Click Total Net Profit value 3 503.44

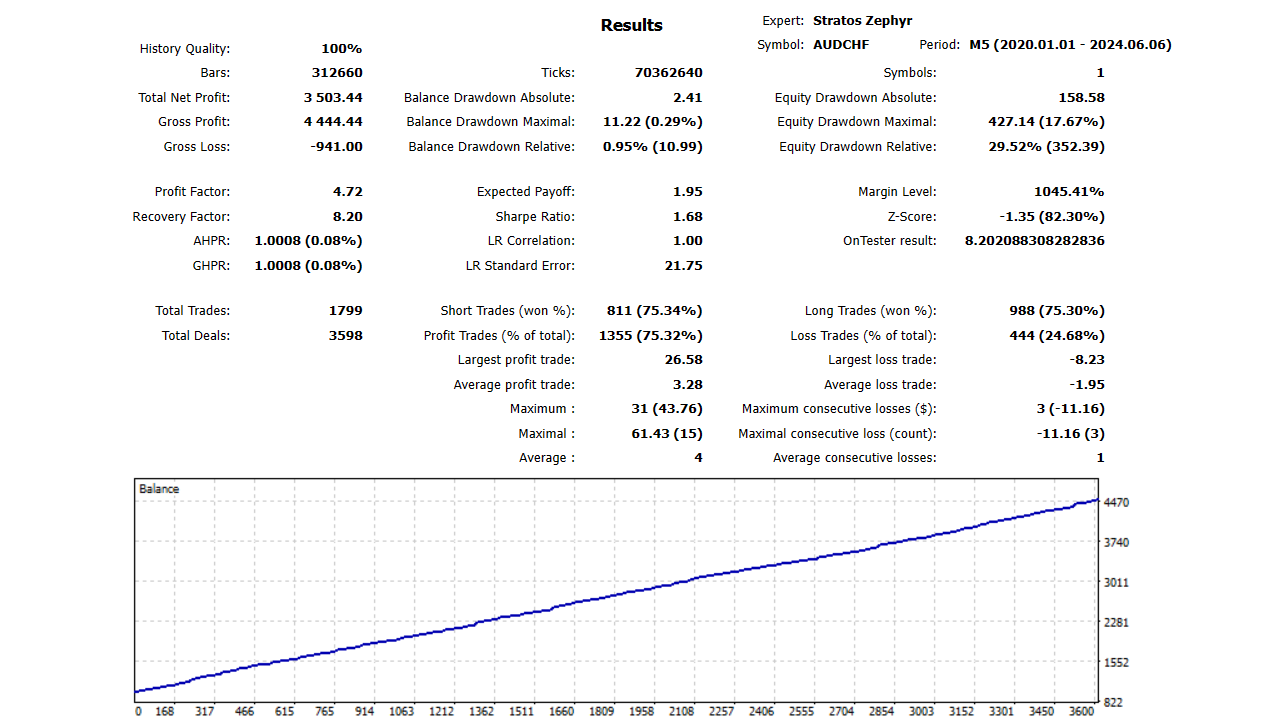[333, 98]
